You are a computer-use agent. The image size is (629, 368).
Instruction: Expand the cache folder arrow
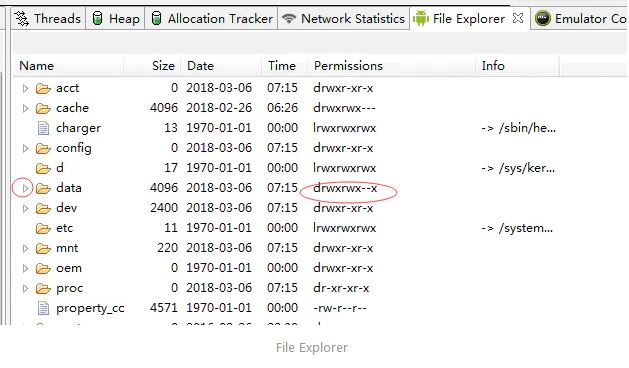tap(25, 108)
